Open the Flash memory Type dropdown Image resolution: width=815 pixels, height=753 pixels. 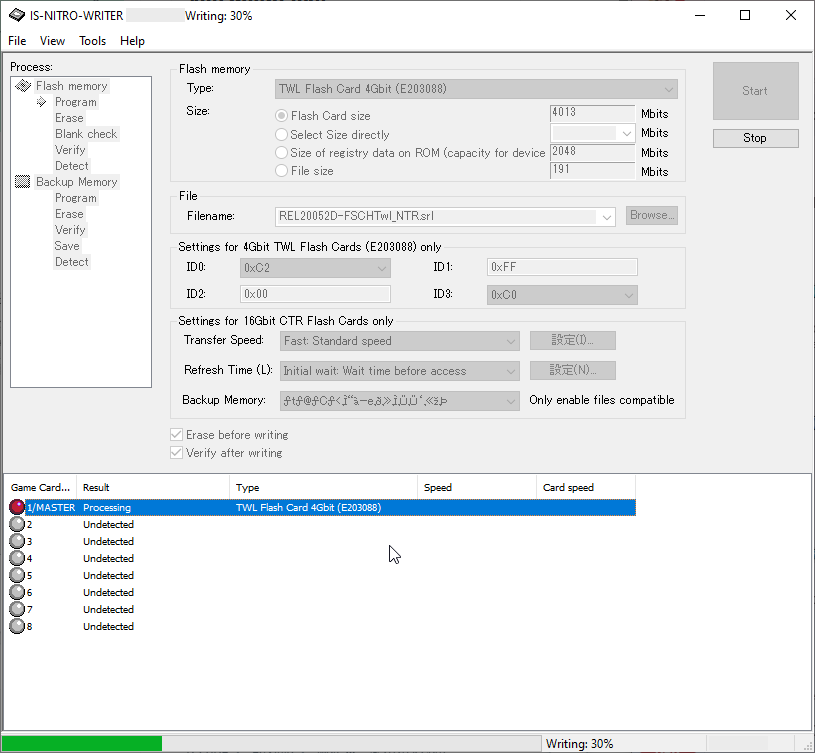coord(476,89)
